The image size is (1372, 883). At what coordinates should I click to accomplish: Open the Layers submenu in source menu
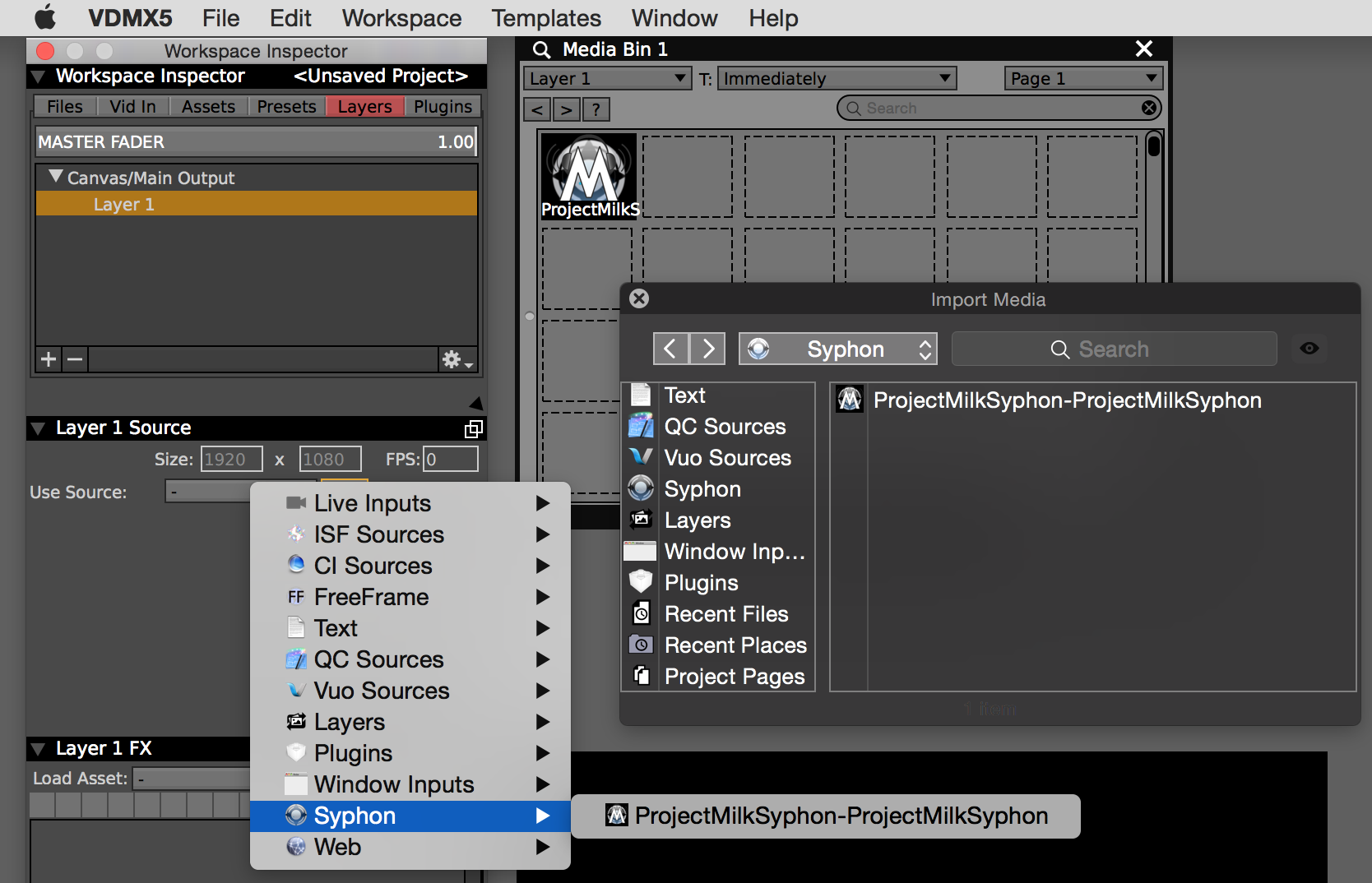410,722
